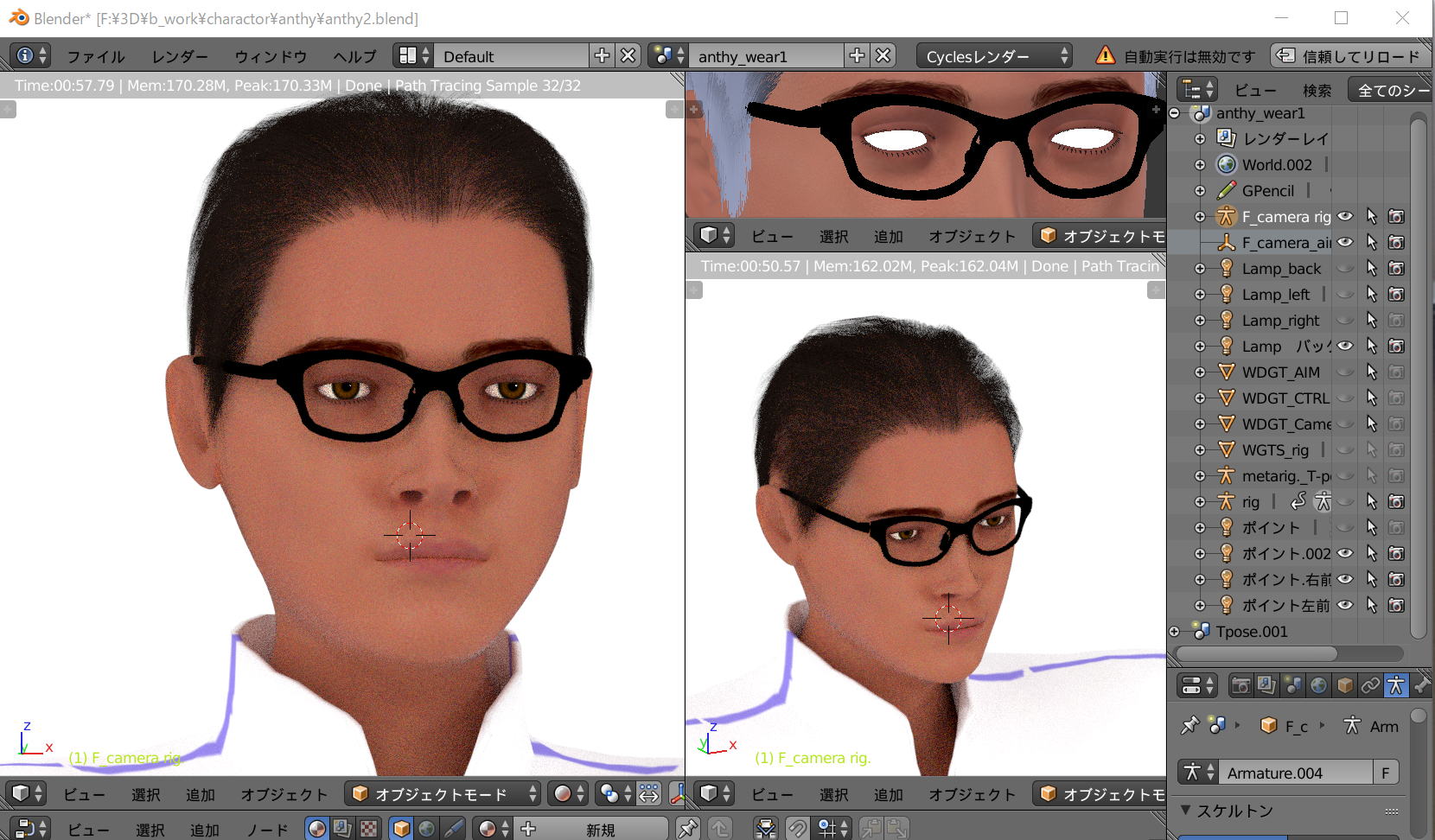This screenshot has height=840, width=1435.
Task: Toggle selectability arrow for Lamp_right
Action: coord(1371,320)
